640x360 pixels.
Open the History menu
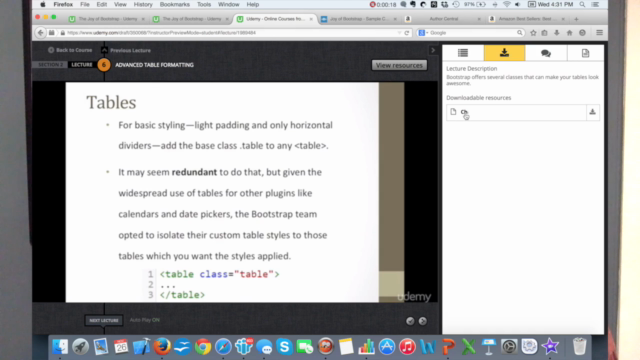coord(143,4)
